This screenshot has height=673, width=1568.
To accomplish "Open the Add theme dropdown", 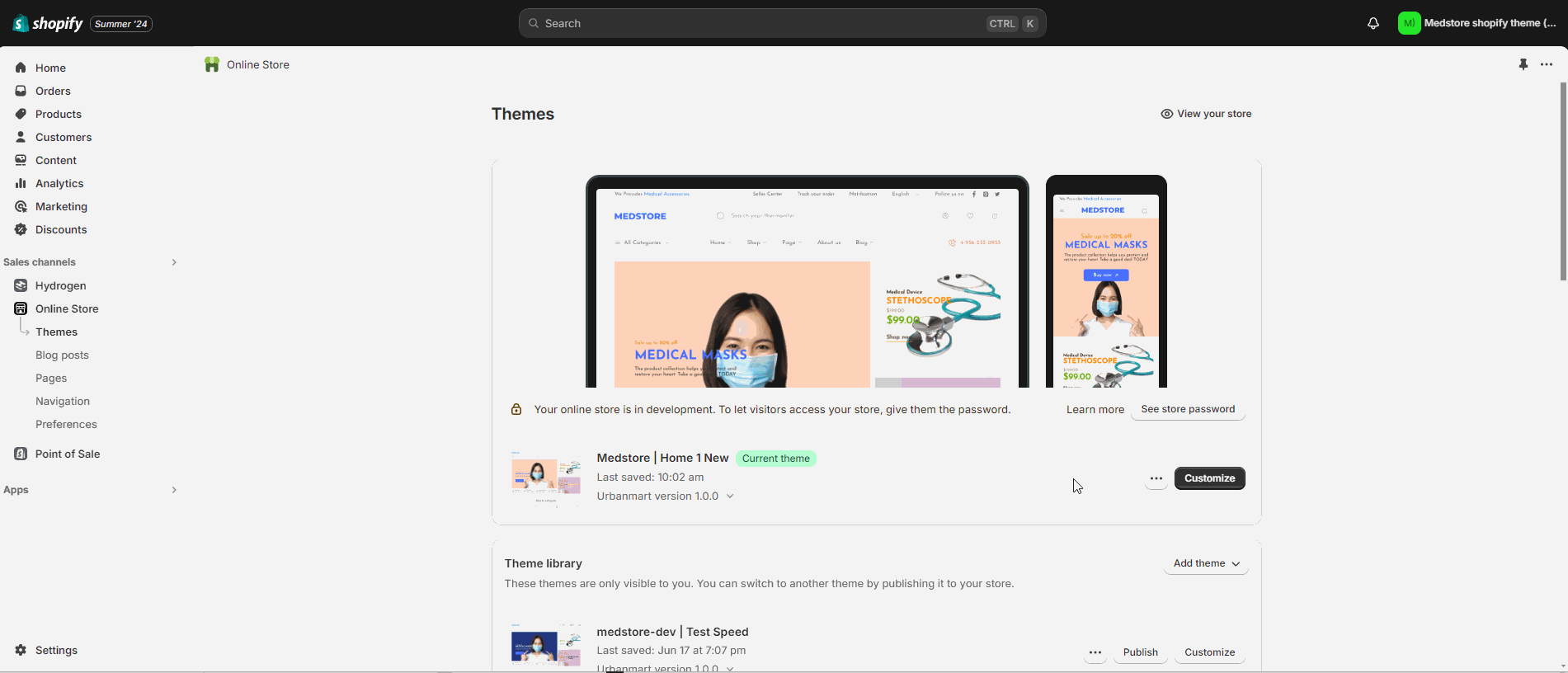I will click(x=1206, y=563).
